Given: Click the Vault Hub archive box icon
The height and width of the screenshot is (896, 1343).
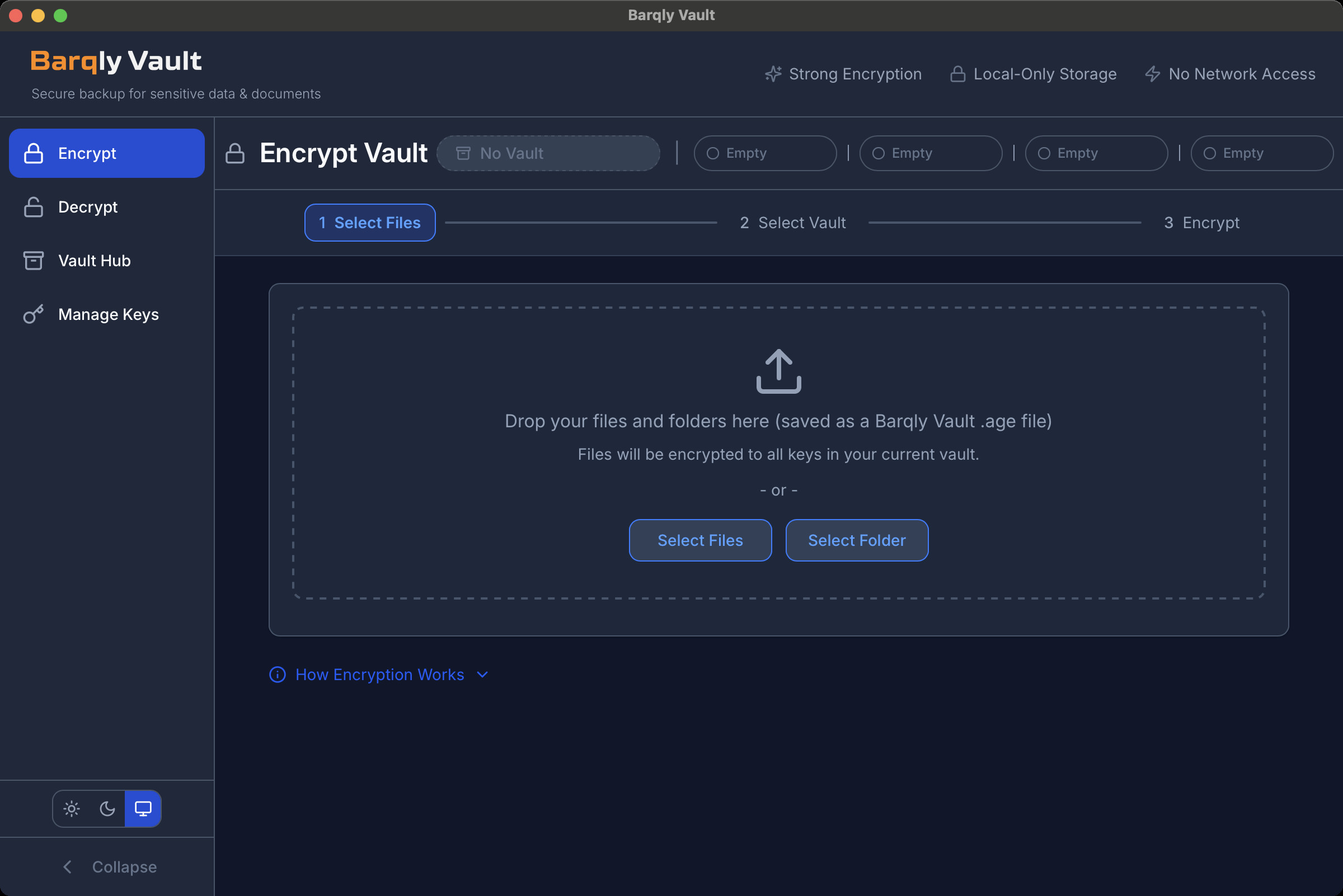Looking at the screenshot, I should pos(33,261).
